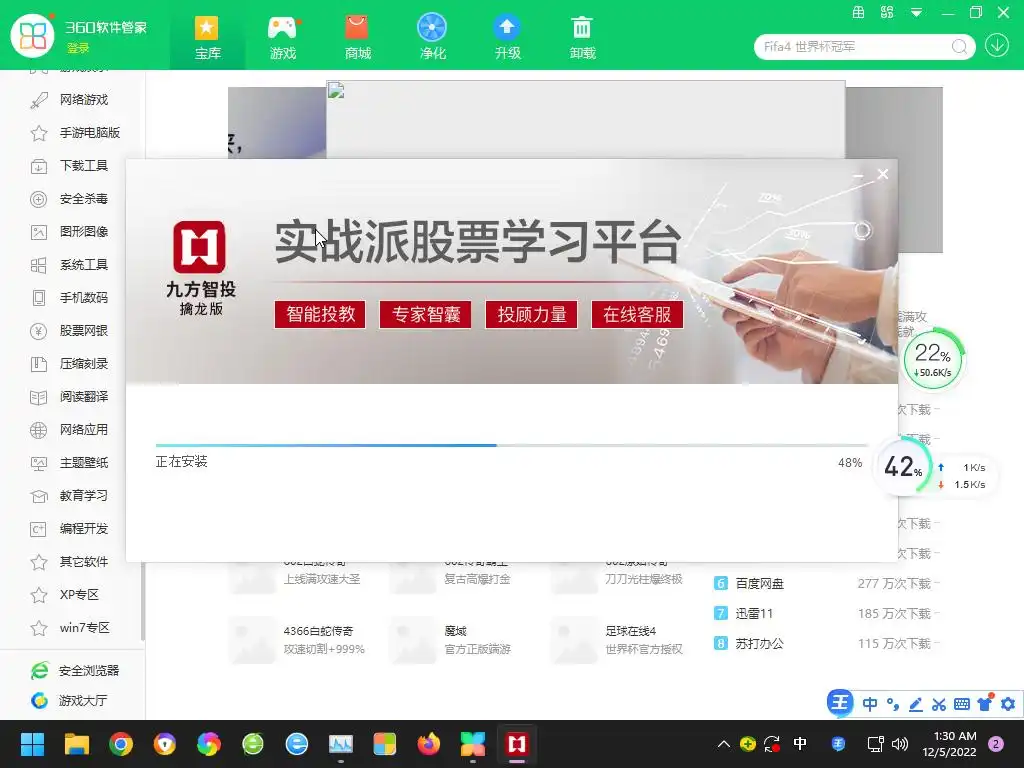The width and height of the screenshot is (1024, 768).
Task: Click the 智能投教 red label
Action: tap(320, 314)
